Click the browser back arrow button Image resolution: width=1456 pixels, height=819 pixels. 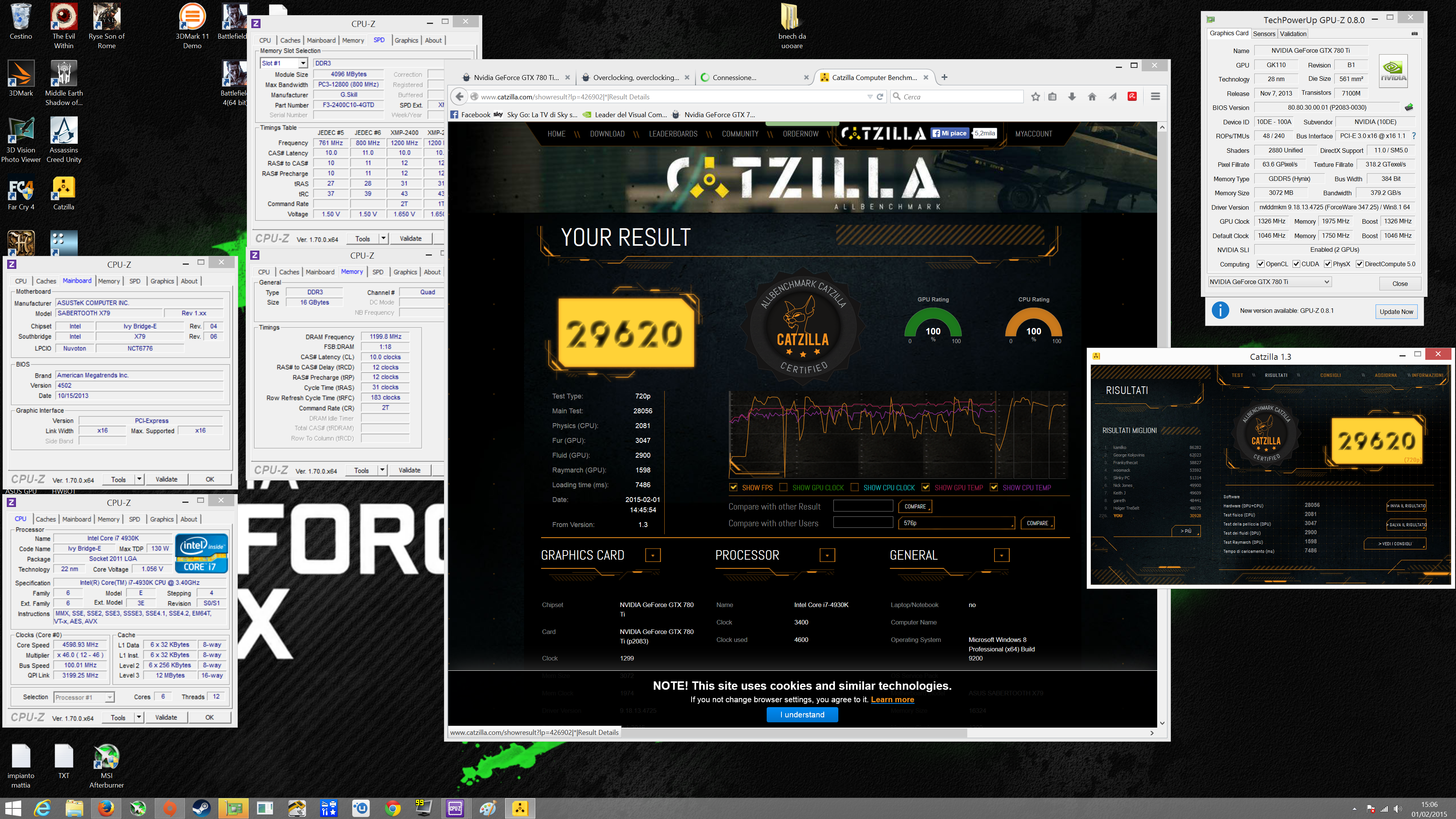[x=460, y=97]
